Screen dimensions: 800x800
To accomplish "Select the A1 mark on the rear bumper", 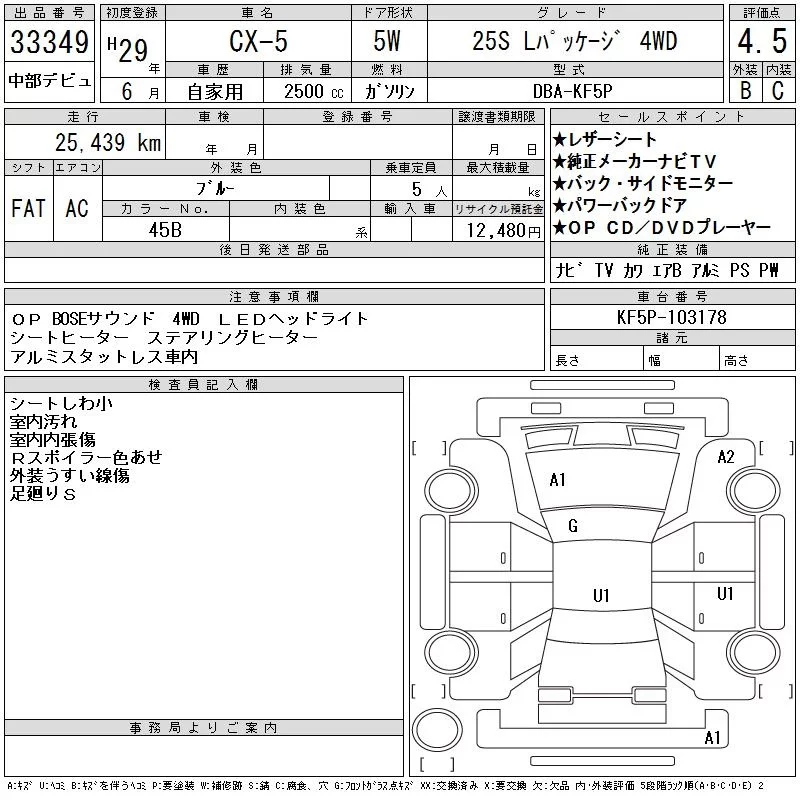I will pos(712,737).
